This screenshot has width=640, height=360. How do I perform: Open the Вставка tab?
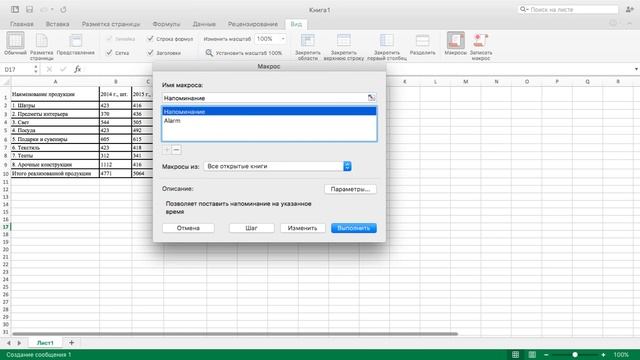coord(57,24)
